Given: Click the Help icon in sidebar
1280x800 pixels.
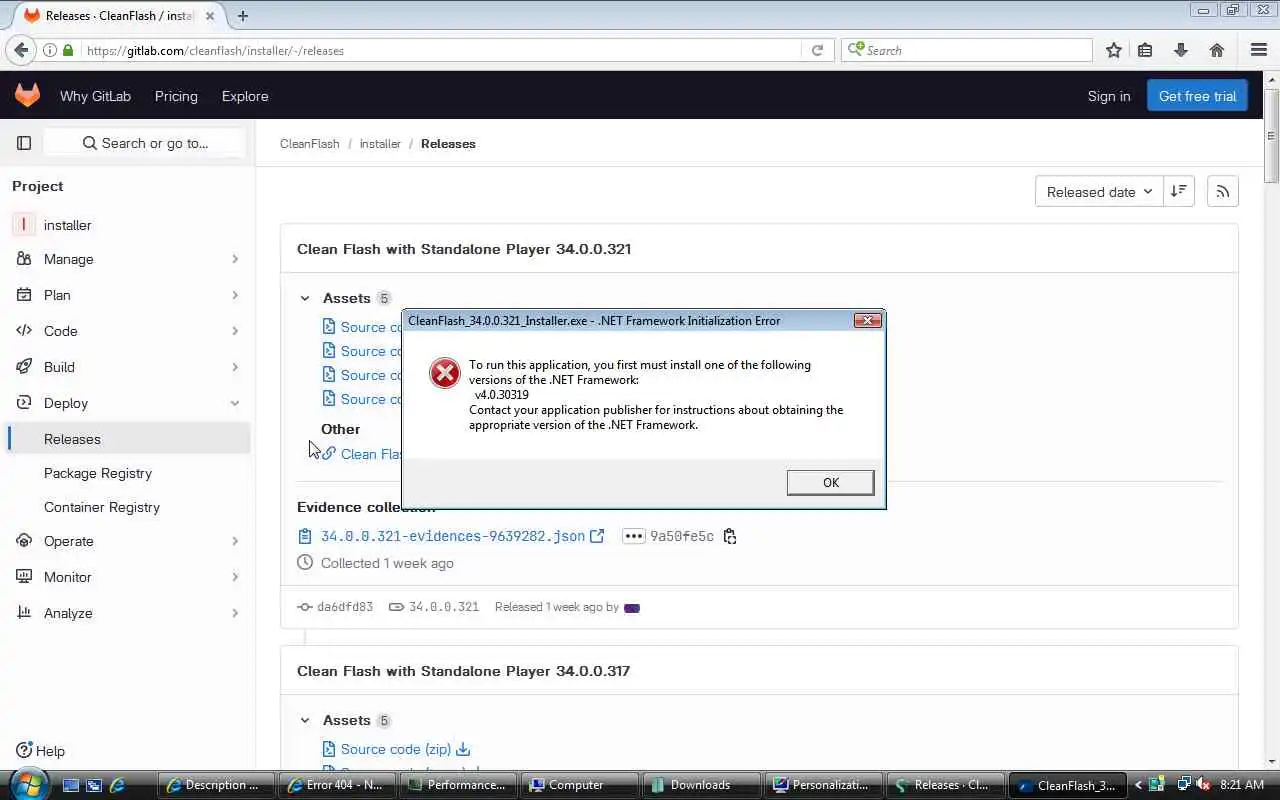Looking at the screenshot, I should [x=24, y=751].
